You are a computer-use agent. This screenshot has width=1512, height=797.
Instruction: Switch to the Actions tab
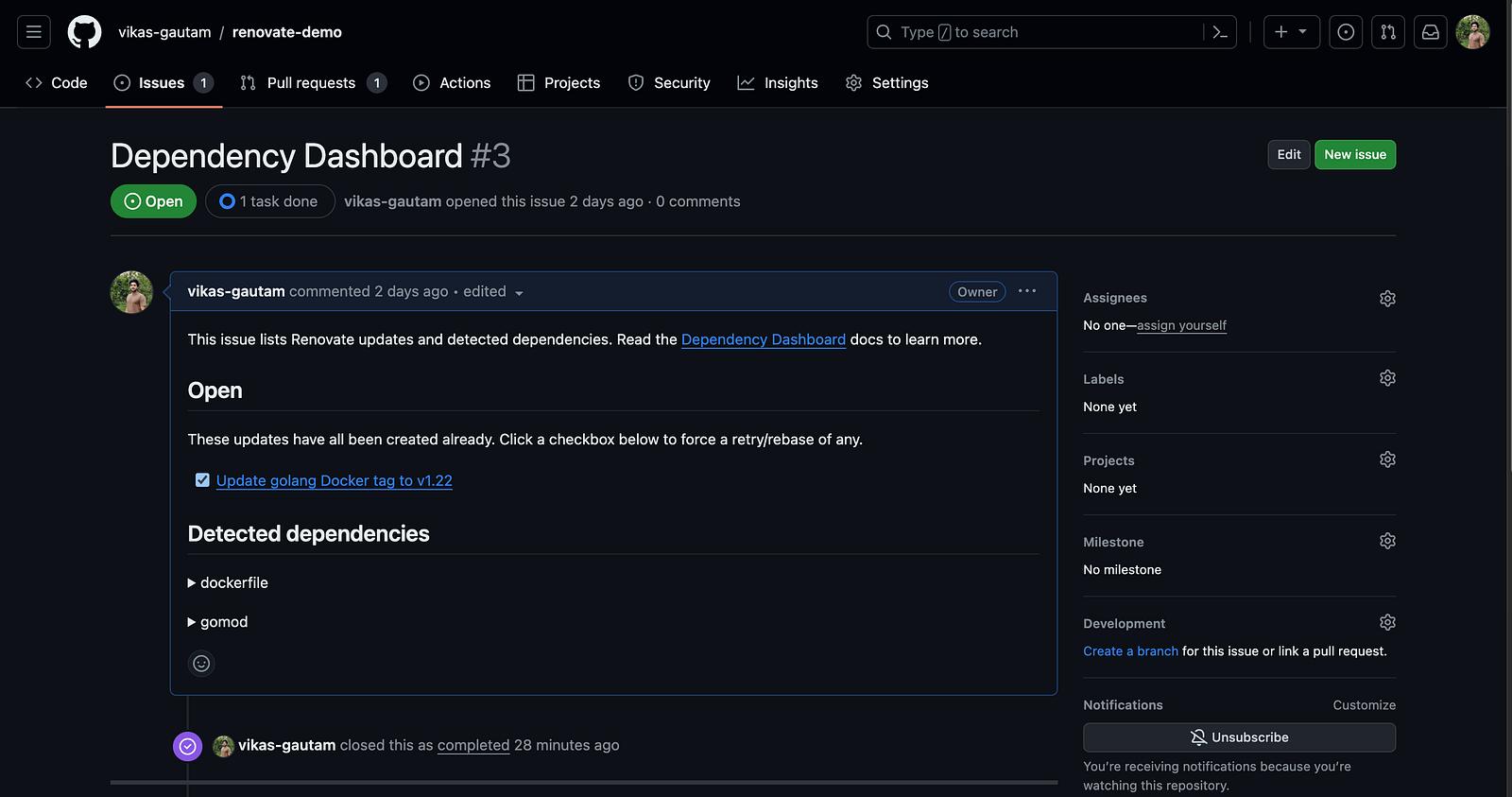click(x=452, y=83)
